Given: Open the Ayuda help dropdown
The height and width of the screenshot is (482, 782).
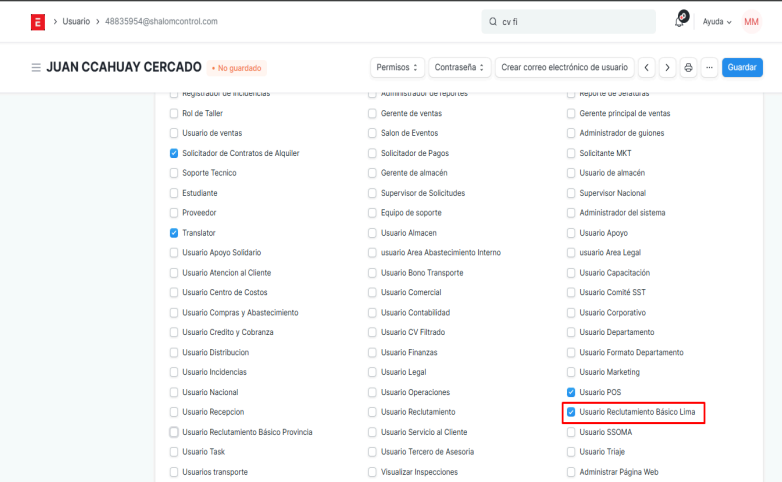Looking at the screenshot, I should pyautogui.click(x=717, y=21).
